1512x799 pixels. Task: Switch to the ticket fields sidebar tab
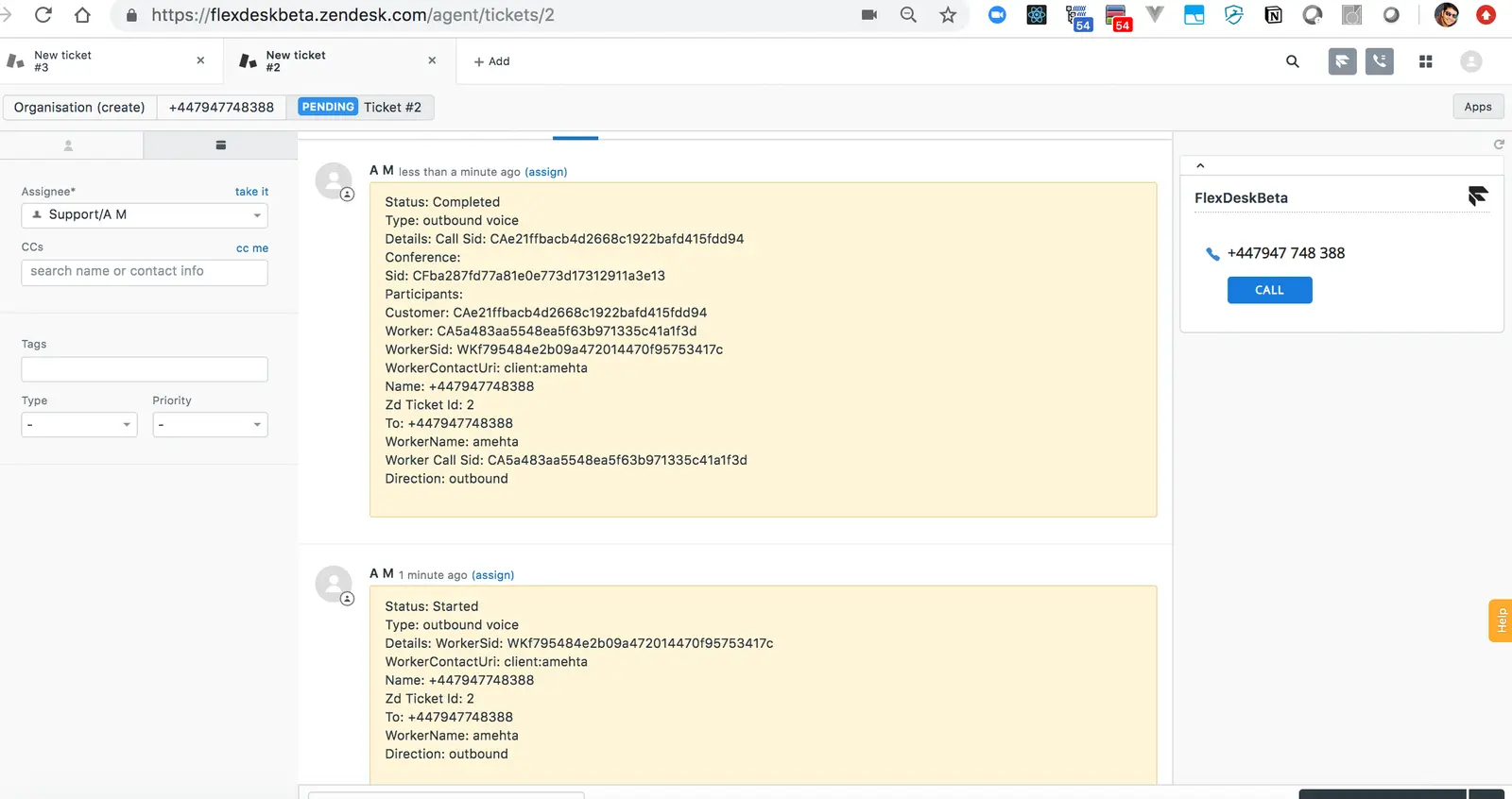coord(221,145)
